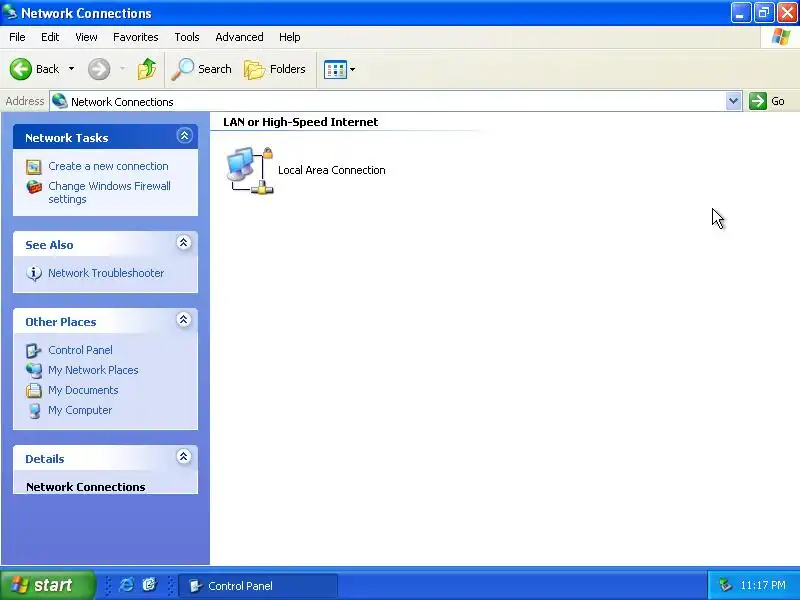Open the File menu
This screenshot has width=800, height=600.
click(17, 37)
